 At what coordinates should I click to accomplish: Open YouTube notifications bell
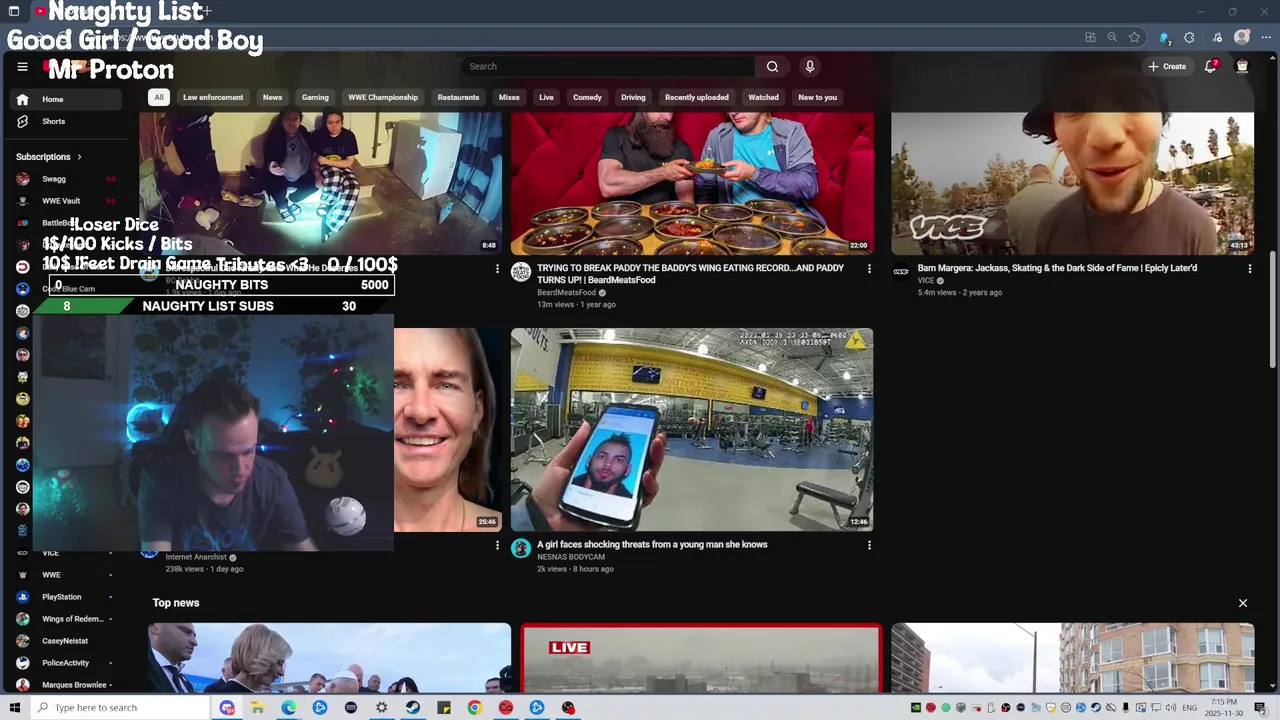1210,66
